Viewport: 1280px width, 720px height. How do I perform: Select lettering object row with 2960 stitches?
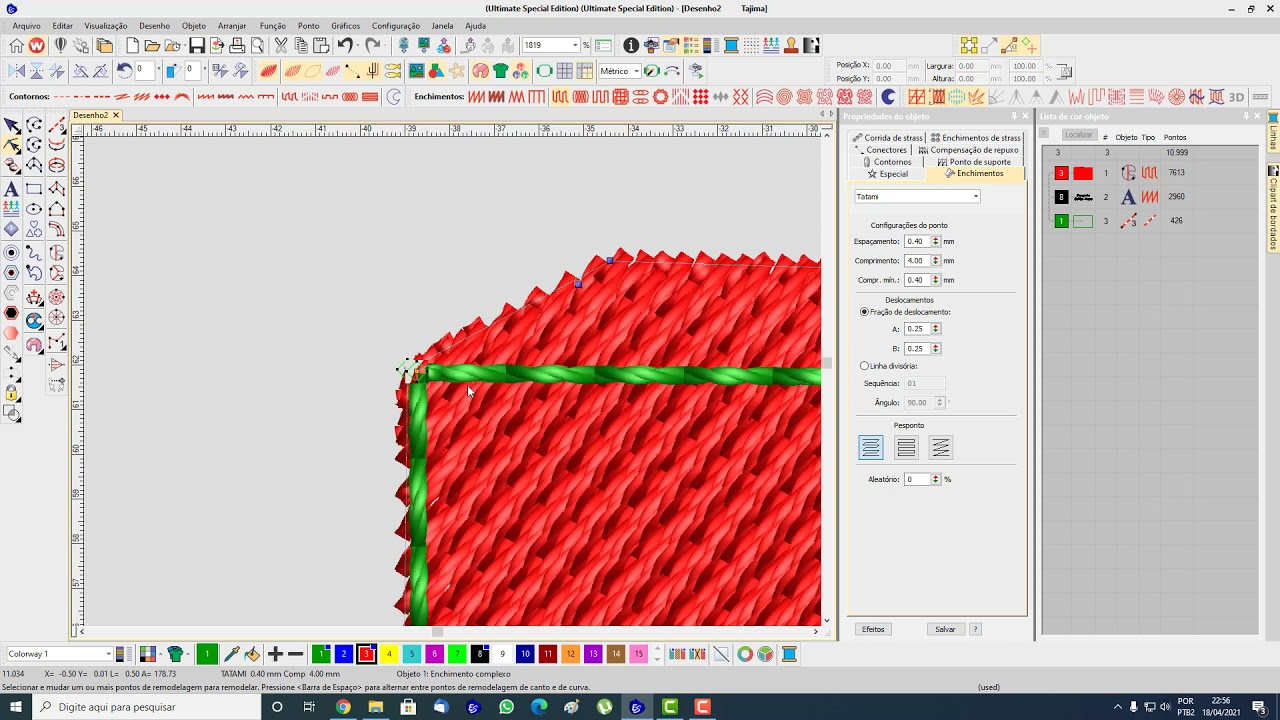point(1148,197)
